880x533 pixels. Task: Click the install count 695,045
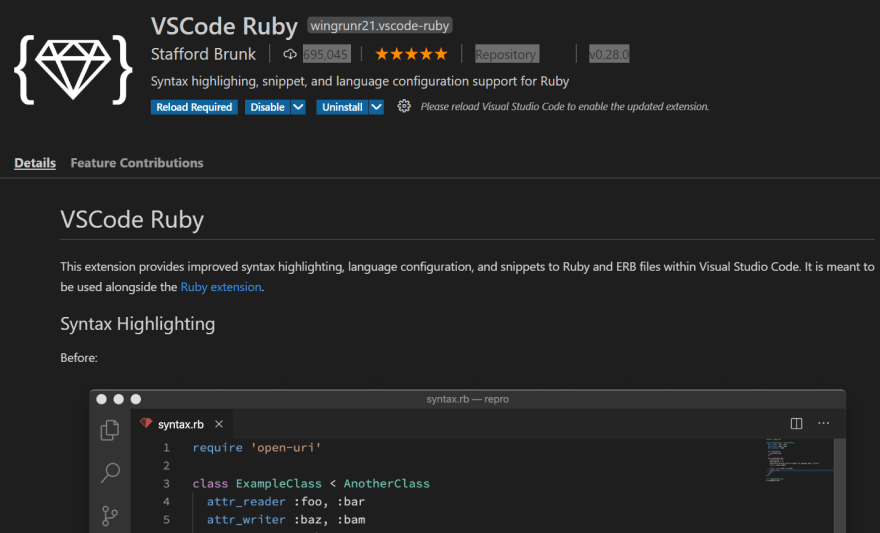click(326, 54)
